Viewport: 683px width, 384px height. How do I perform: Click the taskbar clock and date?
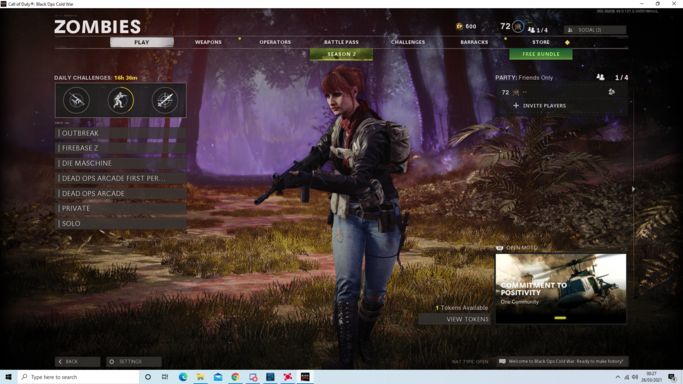click(651, 377)
